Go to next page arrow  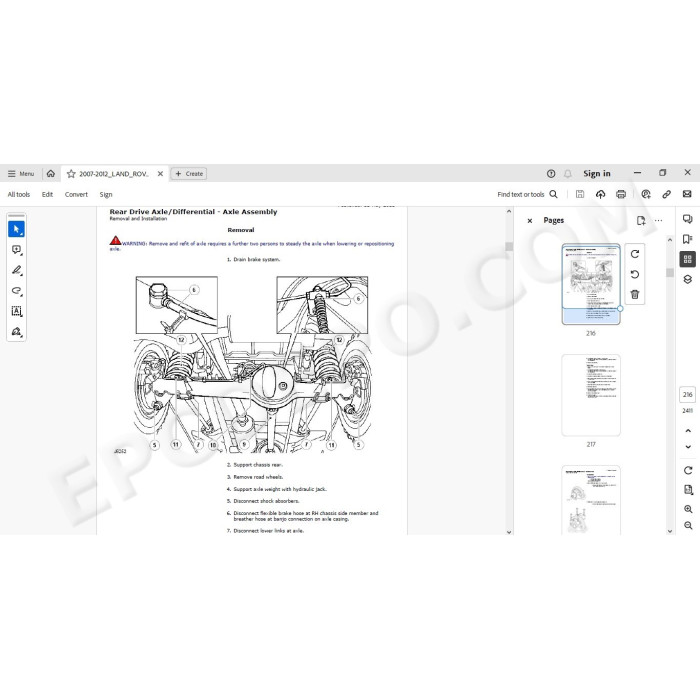[x=688, y=446]
